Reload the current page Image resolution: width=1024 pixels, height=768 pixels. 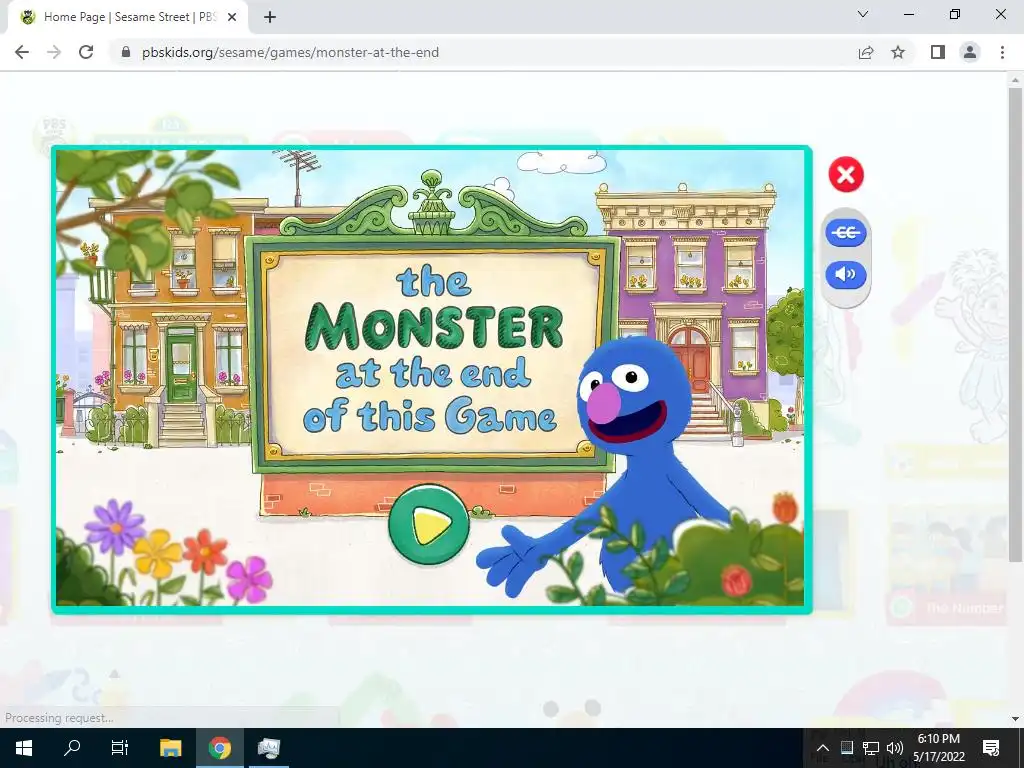86,52
